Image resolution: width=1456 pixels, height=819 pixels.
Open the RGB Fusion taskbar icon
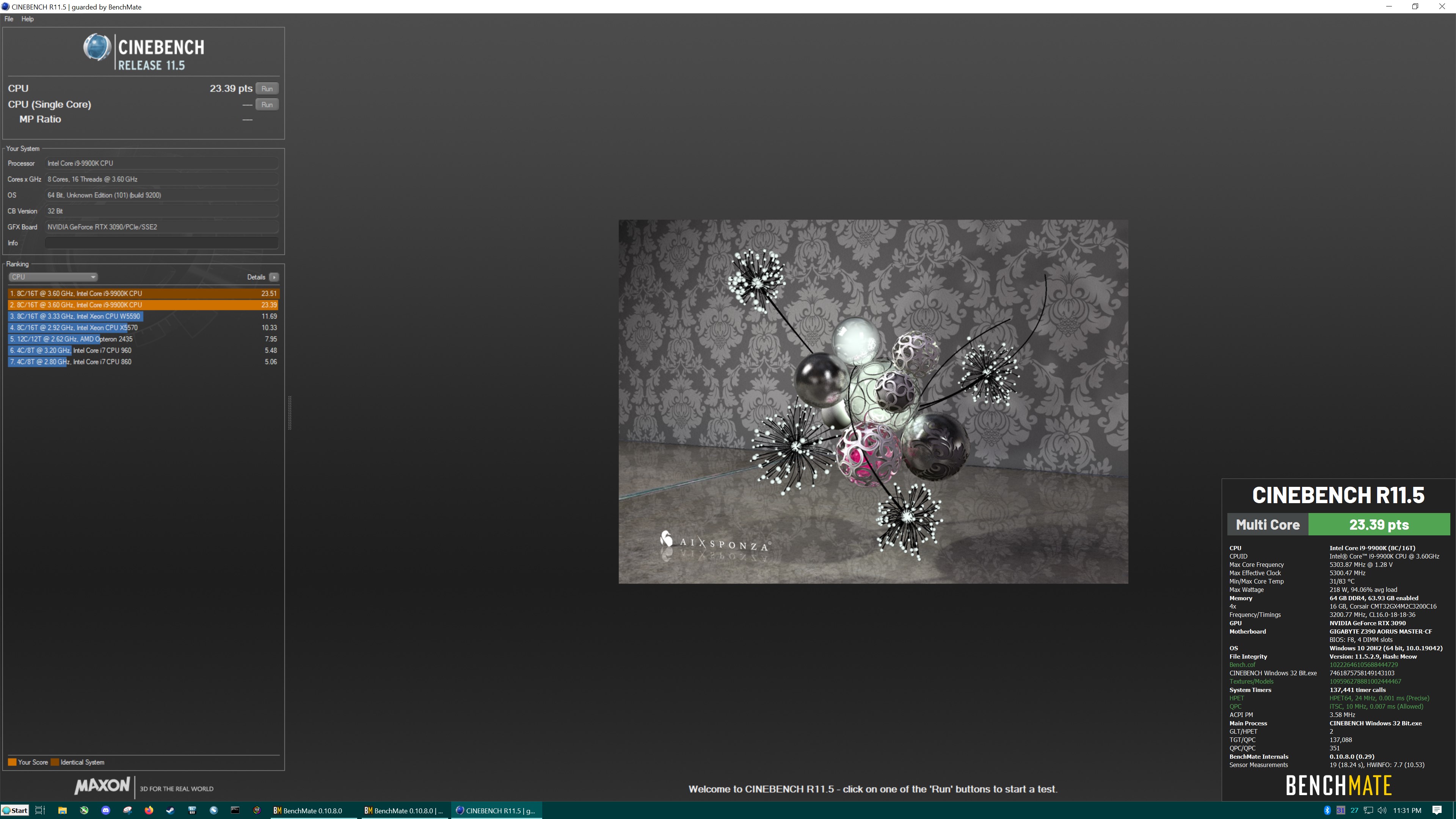click(257, 810)
